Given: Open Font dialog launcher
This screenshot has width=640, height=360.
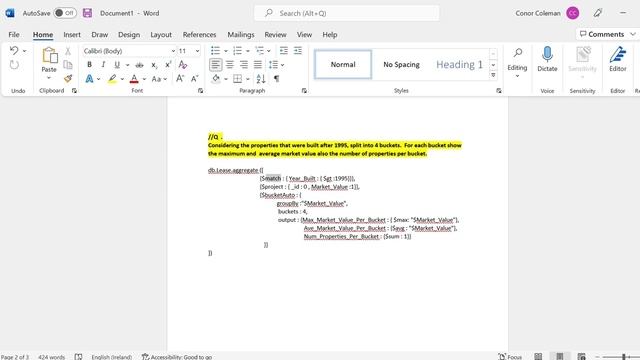Looking at the screenshot, I should [200, 91].
